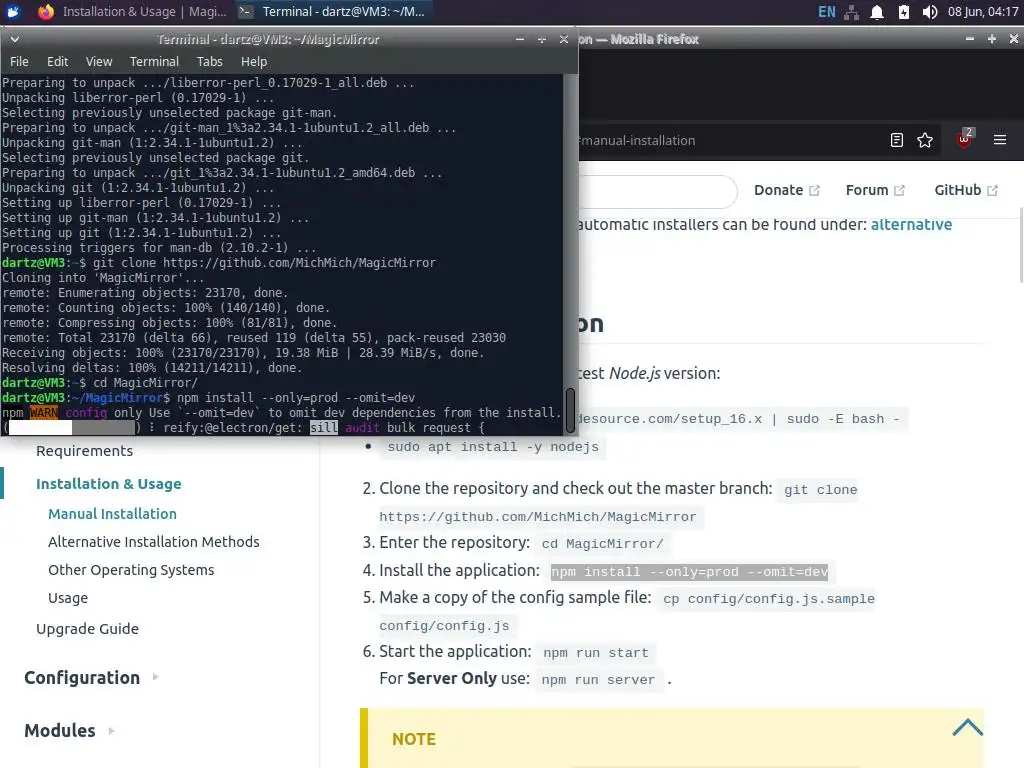Image resolution: width=1024 pixels, height=768 pixels.
Task: Click the 'cd MagicMirror/' code snippet
Action: click(602, 543)
